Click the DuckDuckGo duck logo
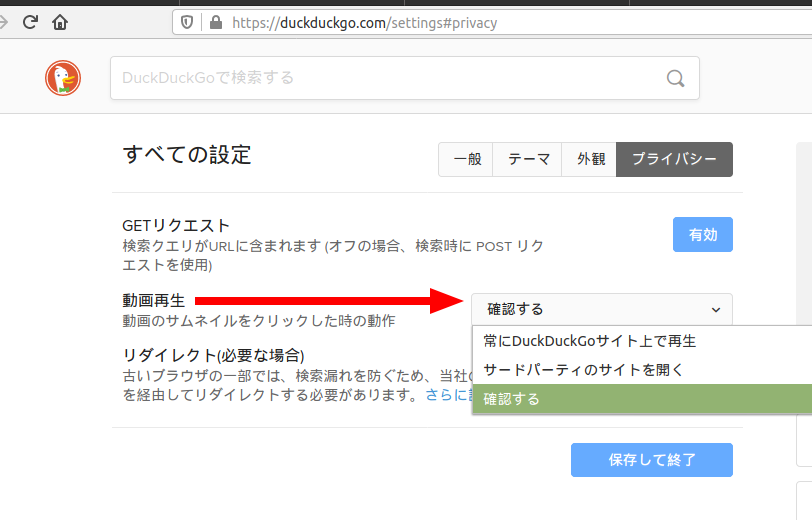The width and height of the screenshot is (812, 520). 63,78
